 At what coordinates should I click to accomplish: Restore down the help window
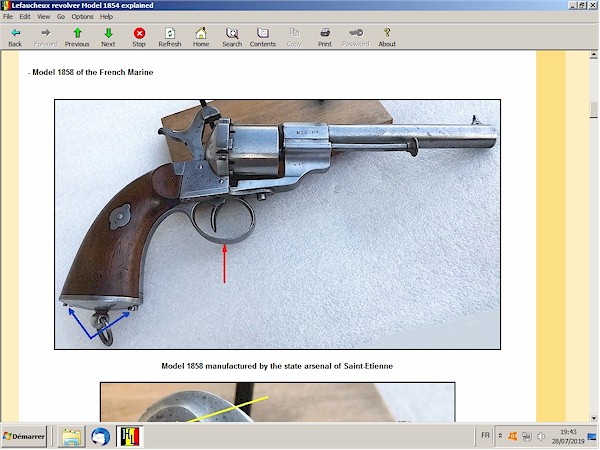(x=582, y=5)
